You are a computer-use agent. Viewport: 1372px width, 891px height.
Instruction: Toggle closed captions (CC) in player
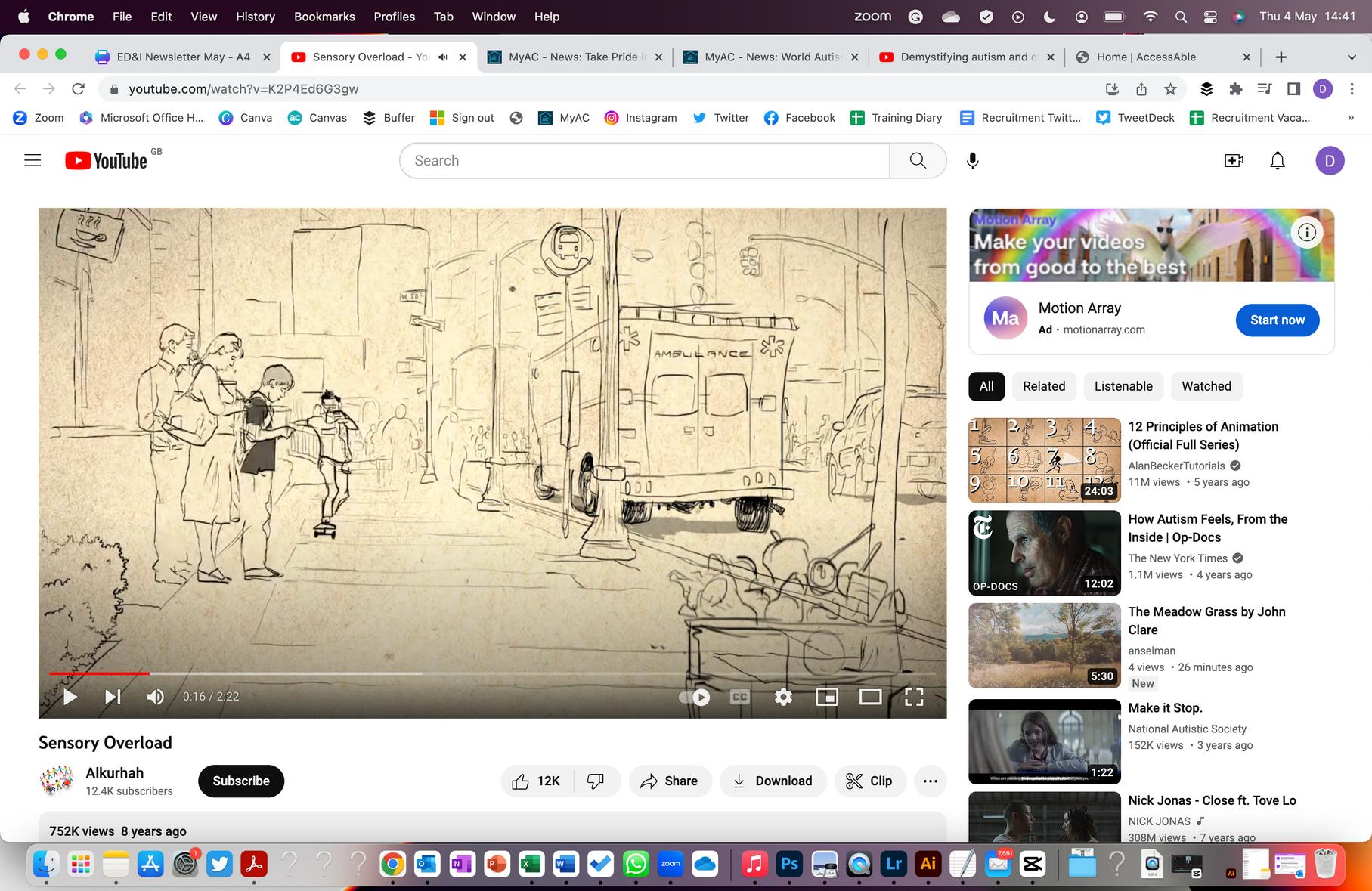click(x=740, y=697)
